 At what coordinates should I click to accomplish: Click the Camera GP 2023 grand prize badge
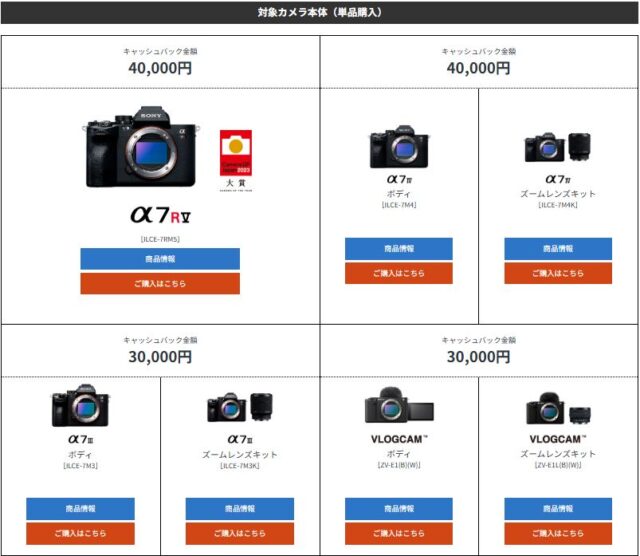[236, 160]
